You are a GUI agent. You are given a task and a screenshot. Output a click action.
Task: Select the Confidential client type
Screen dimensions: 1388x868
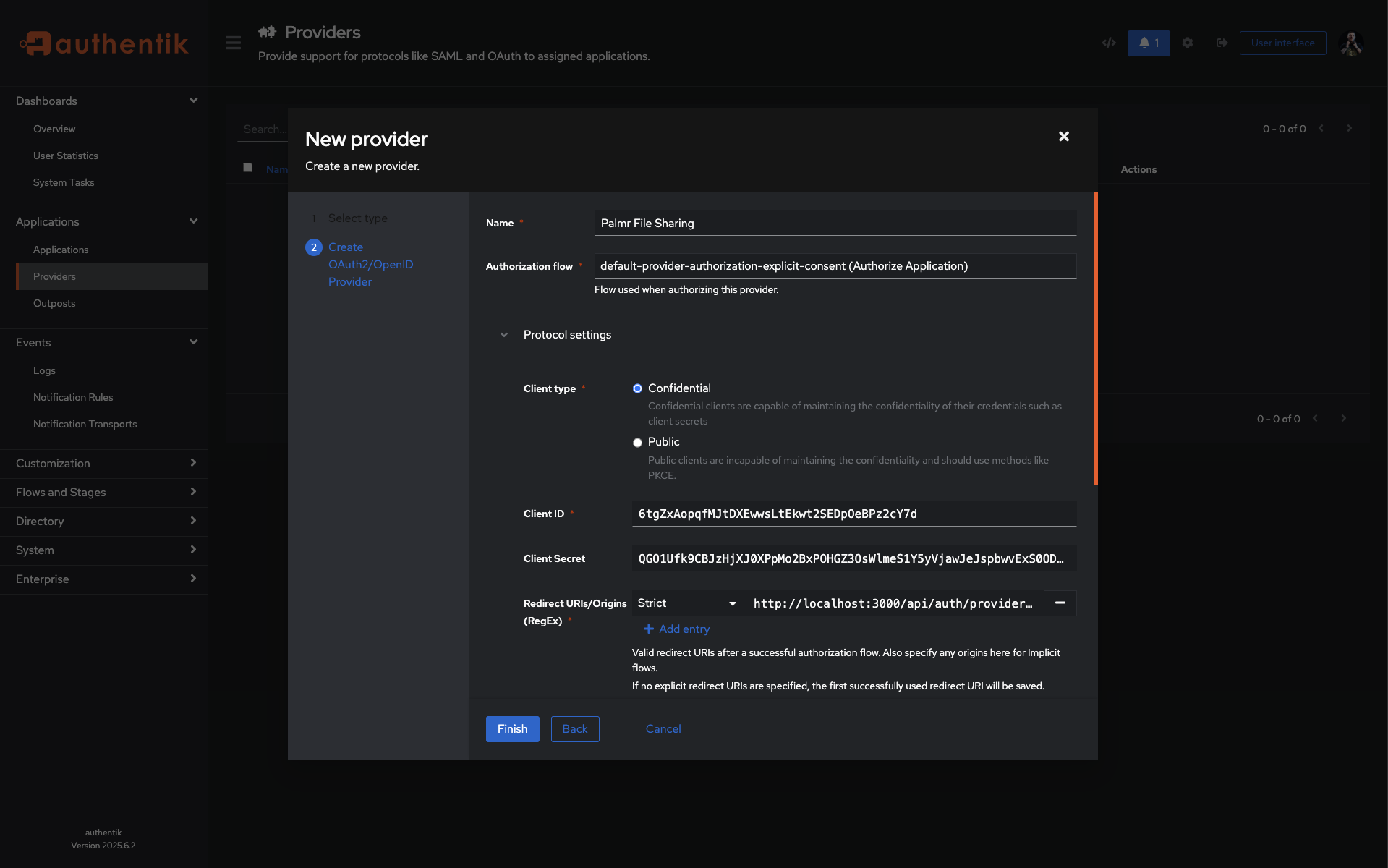[637, 388]
